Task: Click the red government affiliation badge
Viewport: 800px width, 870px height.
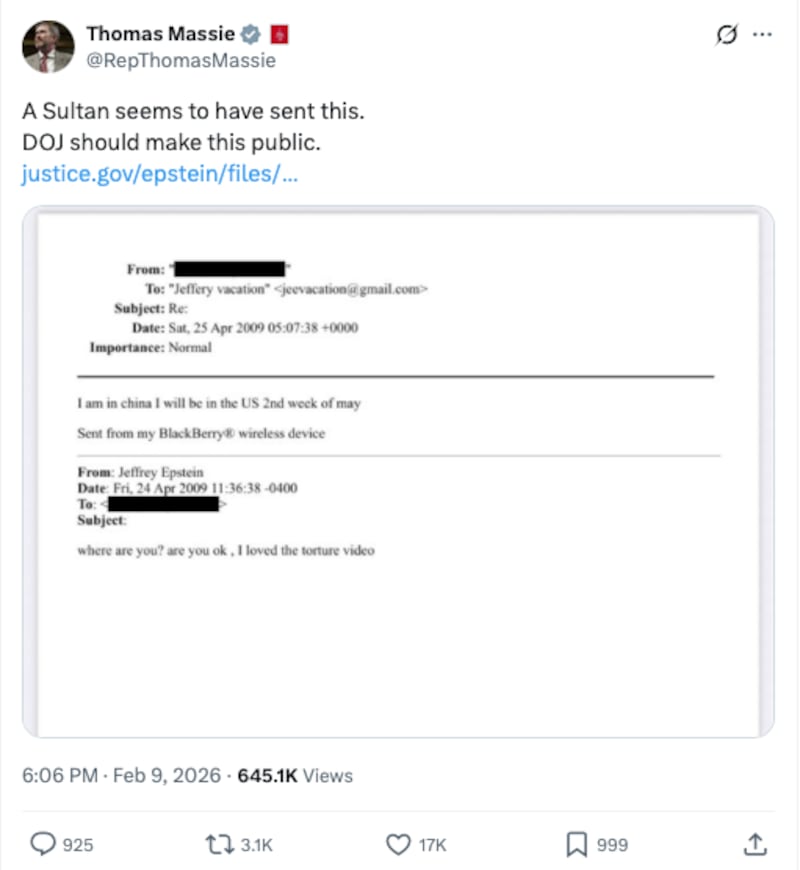Action: click(279, 33)
